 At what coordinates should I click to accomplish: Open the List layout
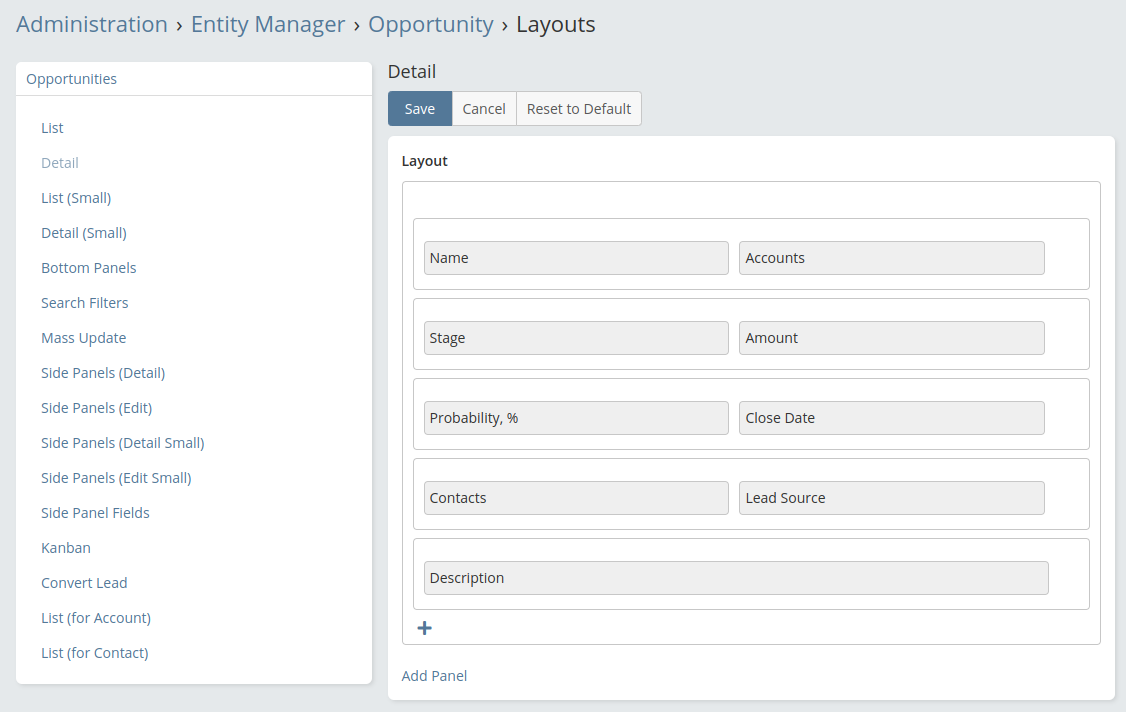[x=52, y=128]
